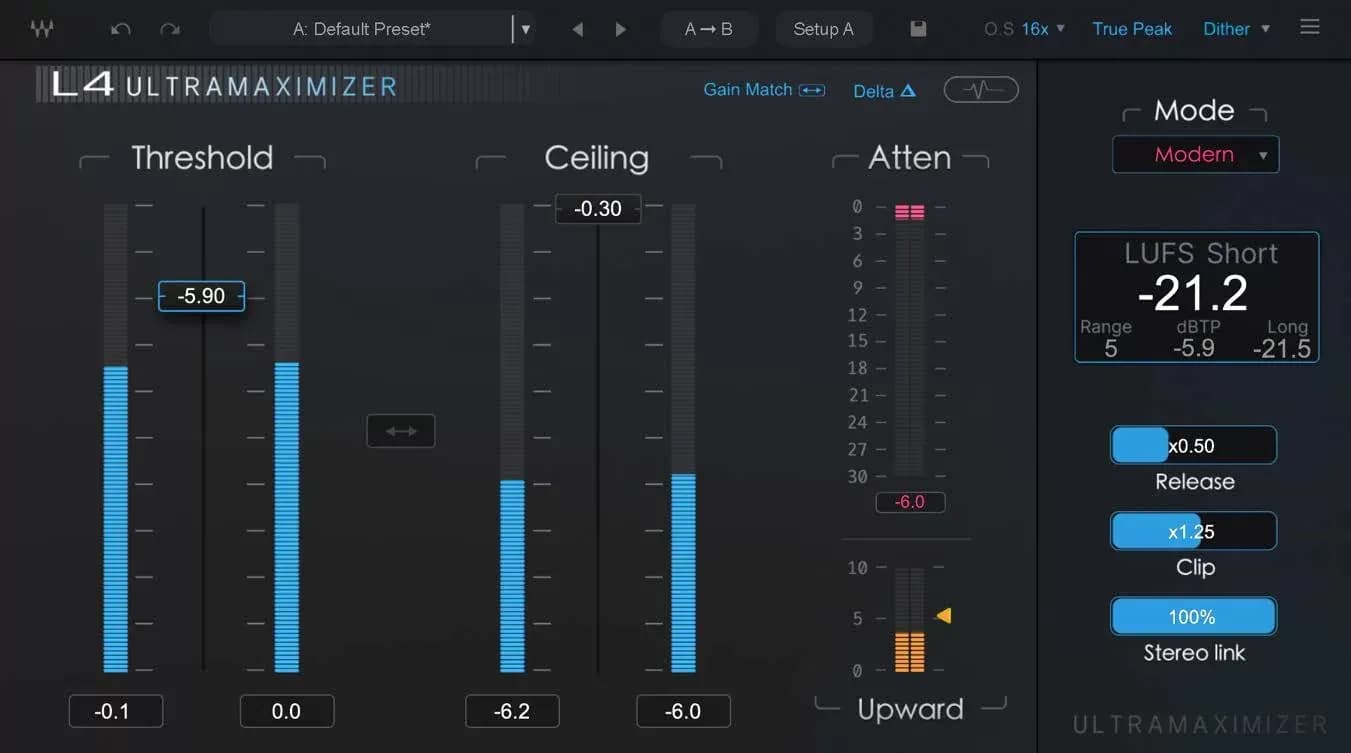Click the Long loudness value -21.5
This screenshot has width=1351, height=753.
pos(1282,348)
